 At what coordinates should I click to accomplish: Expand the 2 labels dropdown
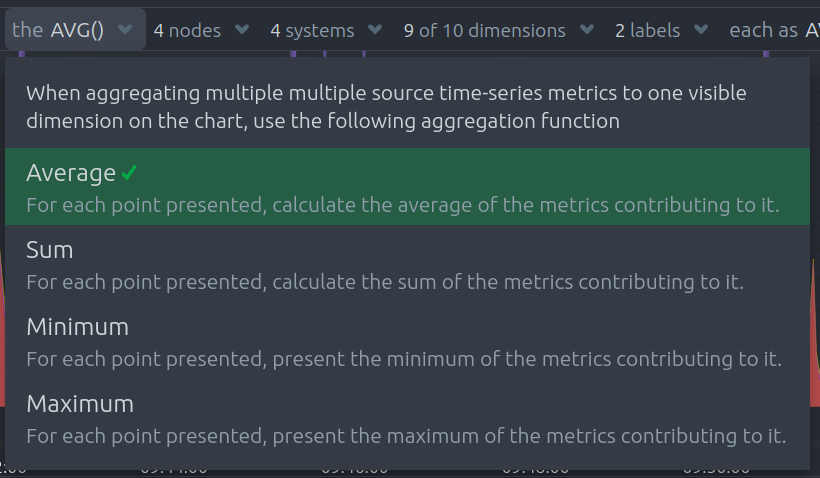tap(662, 30)
